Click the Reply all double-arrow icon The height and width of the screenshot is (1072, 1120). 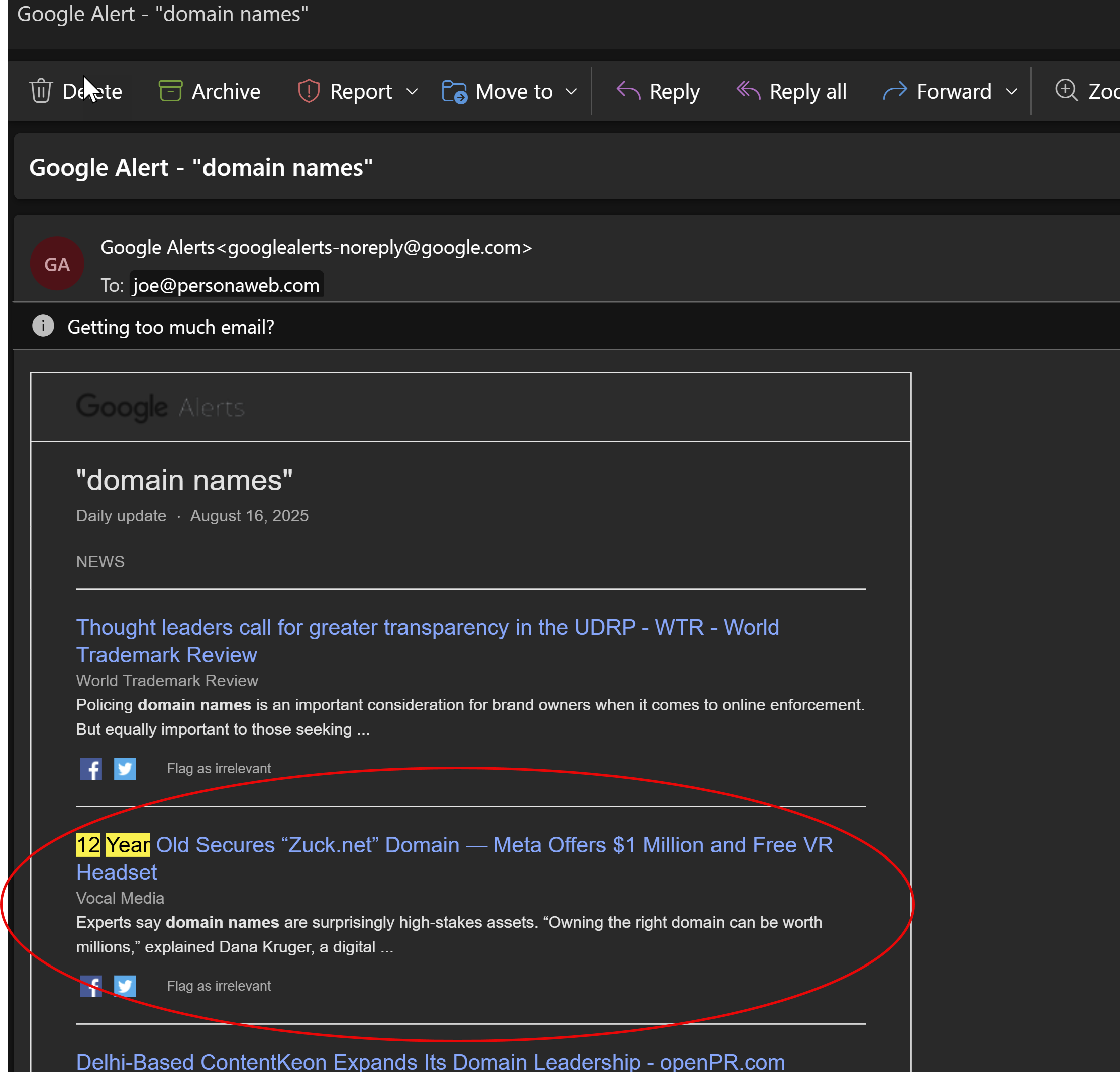(748, 91)
